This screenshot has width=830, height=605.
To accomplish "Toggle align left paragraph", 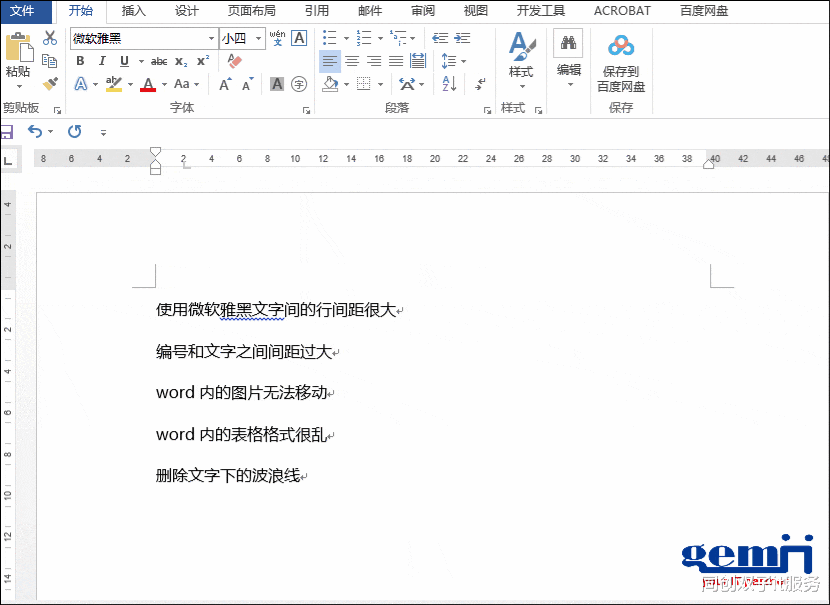I will [x=330, y=61].
